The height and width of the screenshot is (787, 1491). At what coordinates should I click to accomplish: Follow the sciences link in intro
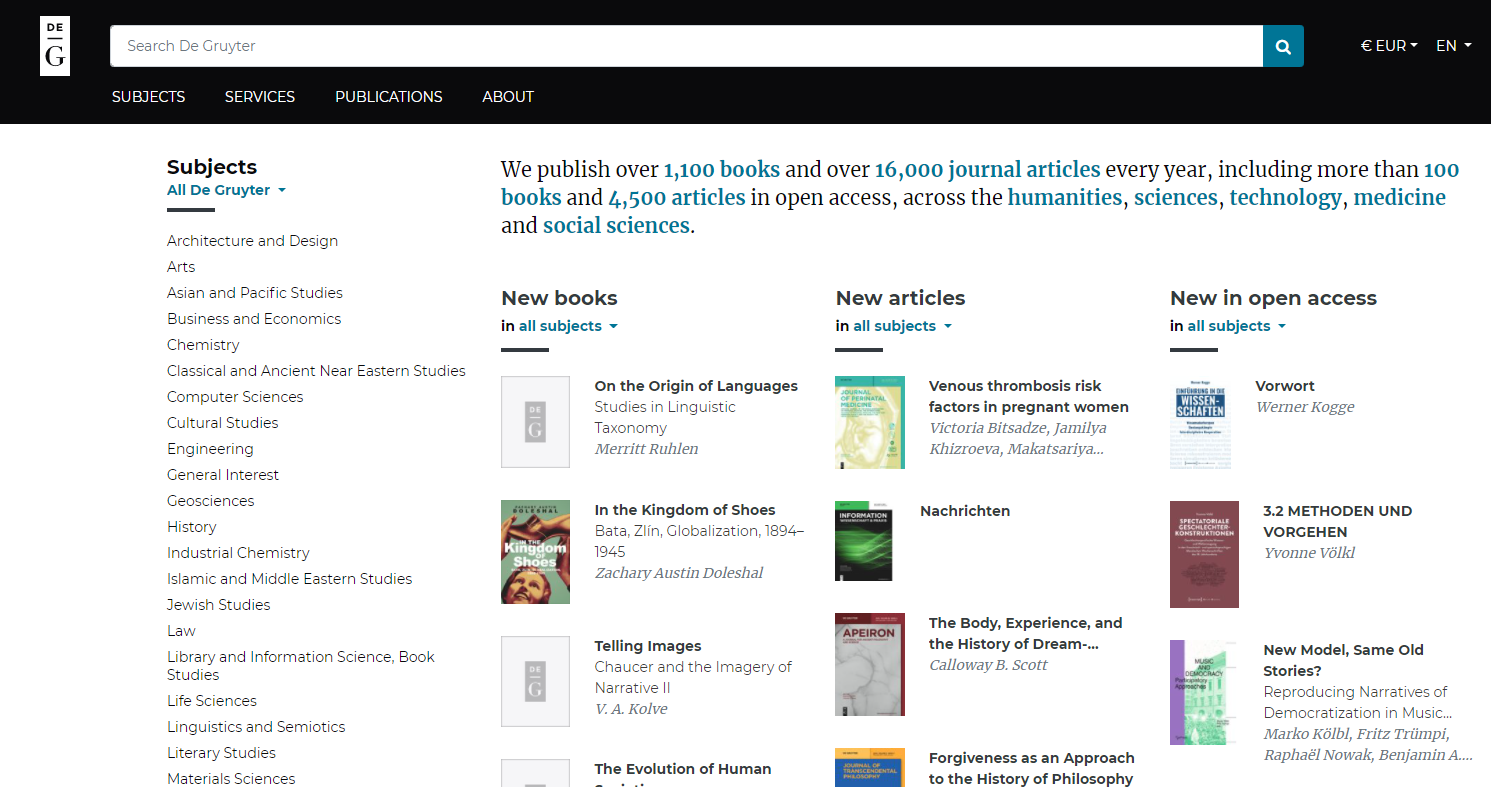(1176, 198)
